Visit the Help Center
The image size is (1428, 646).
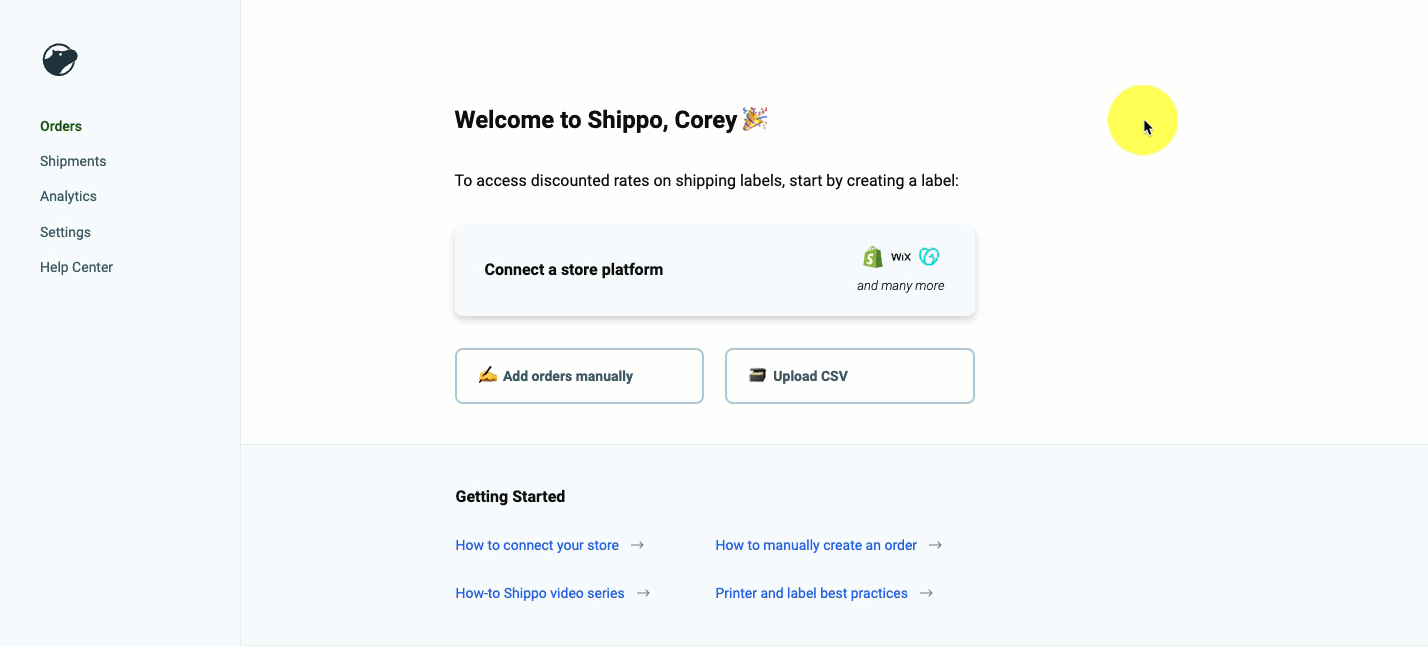click(76, 267)
